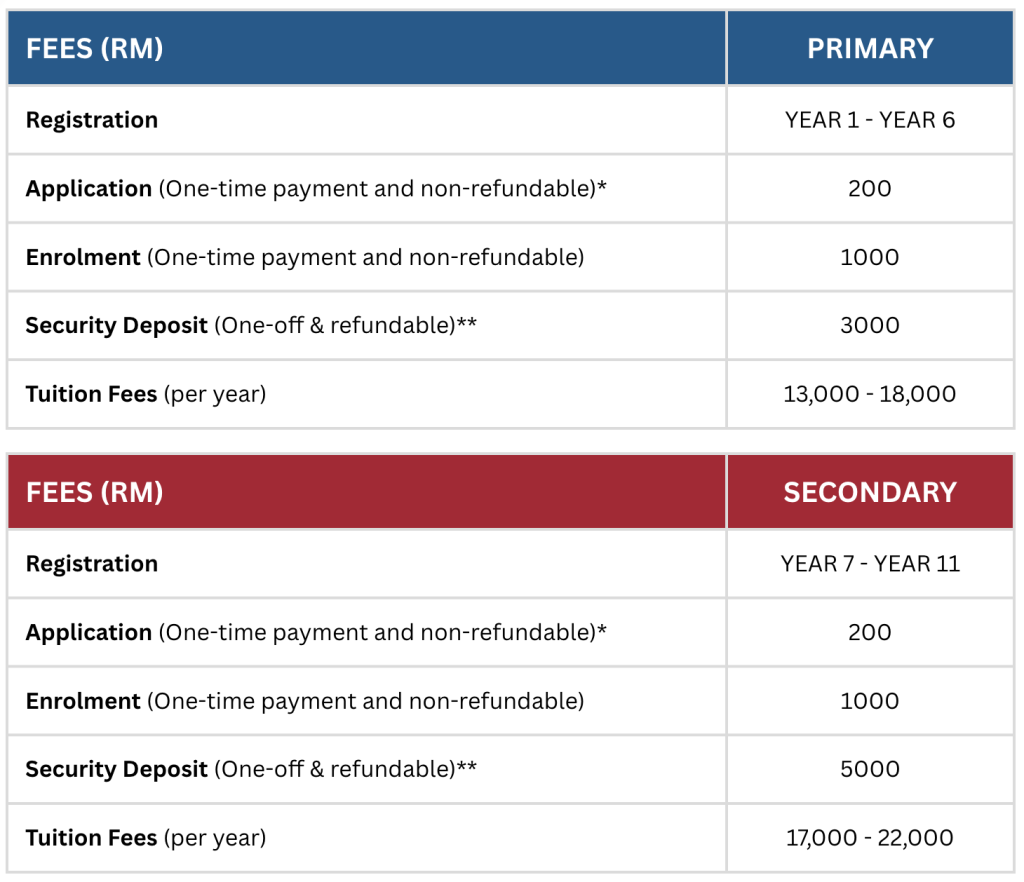Click the Primary Application fee value 200
1024x882 pixels.
(x=870, y=188)
